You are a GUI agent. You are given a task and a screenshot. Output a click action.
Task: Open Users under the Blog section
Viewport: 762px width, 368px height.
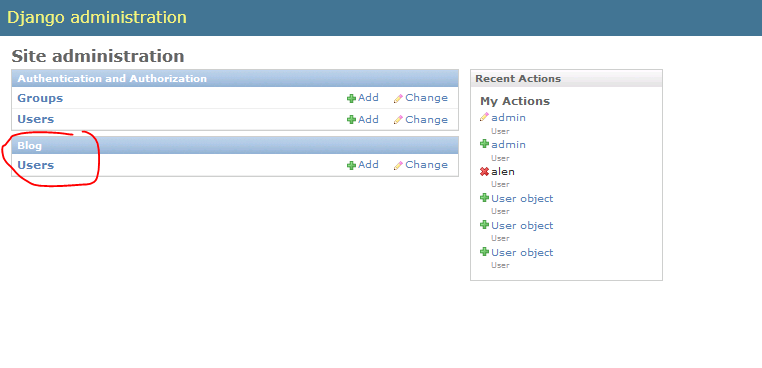pos(35,165)
